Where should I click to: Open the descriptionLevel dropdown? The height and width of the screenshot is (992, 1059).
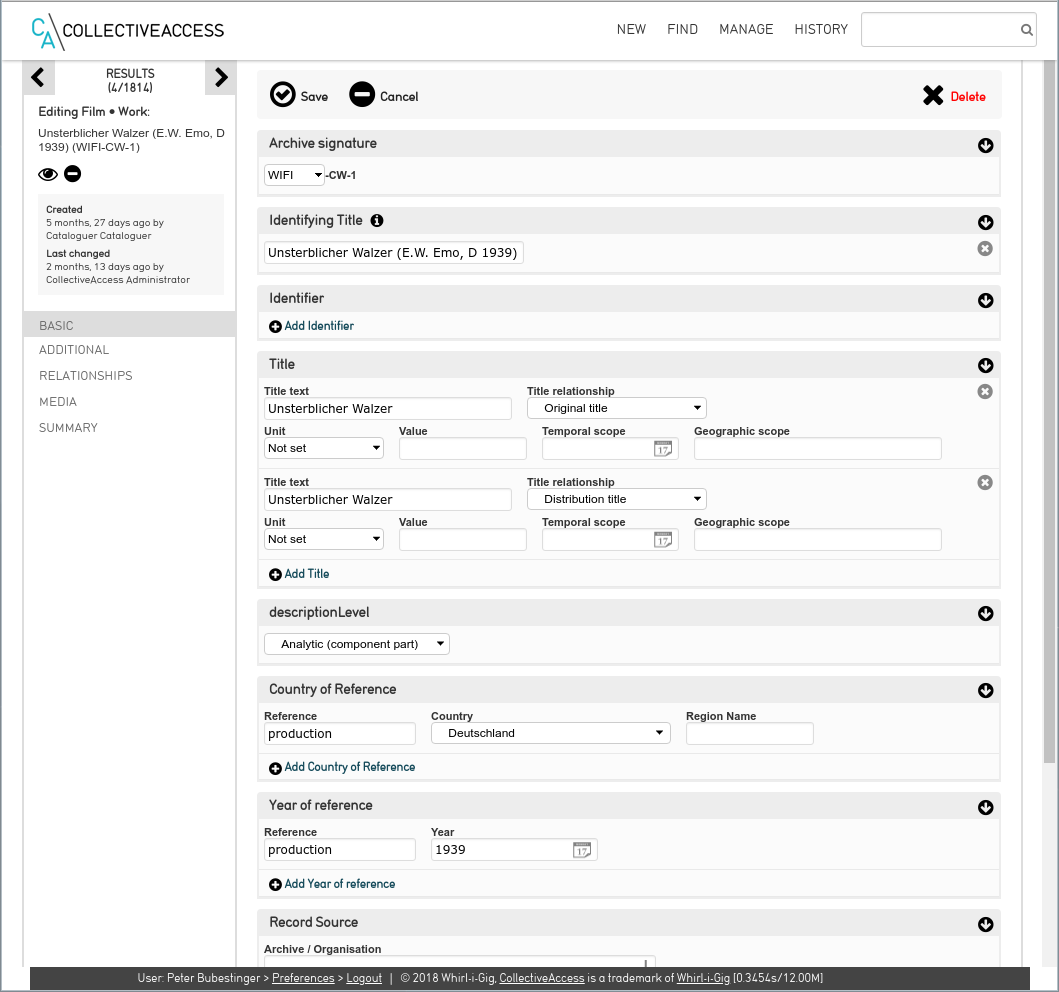pyautogui.click(x=357, y=644)
